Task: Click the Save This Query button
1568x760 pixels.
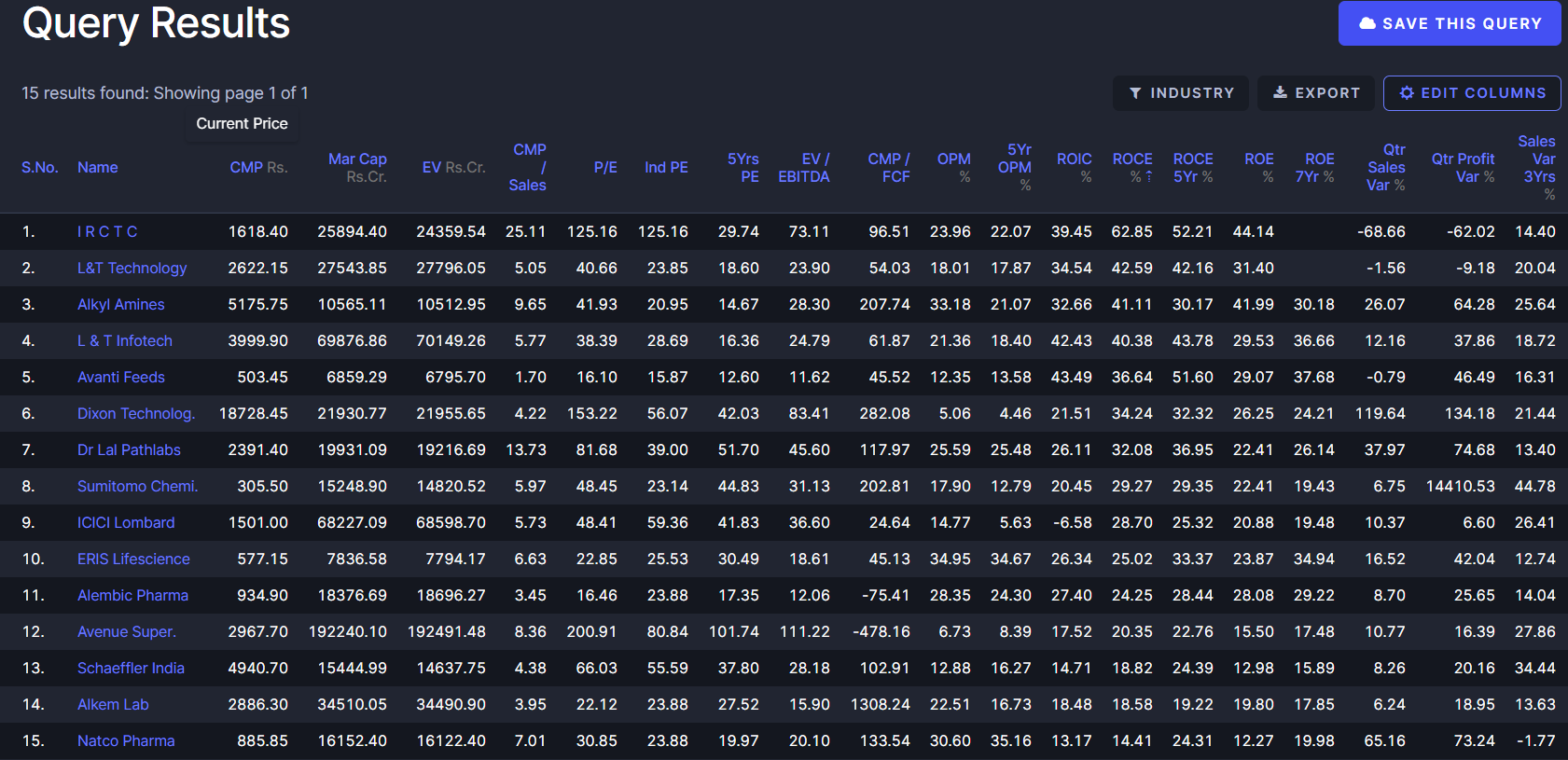Action: (1450, 23)
